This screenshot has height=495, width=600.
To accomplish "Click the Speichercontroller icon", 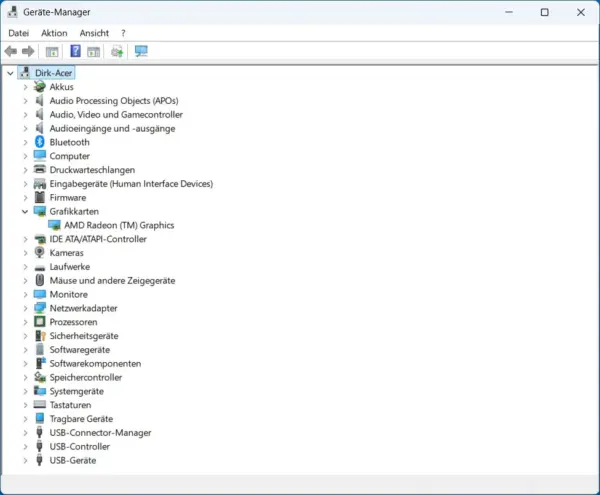I will pos(39,377).
